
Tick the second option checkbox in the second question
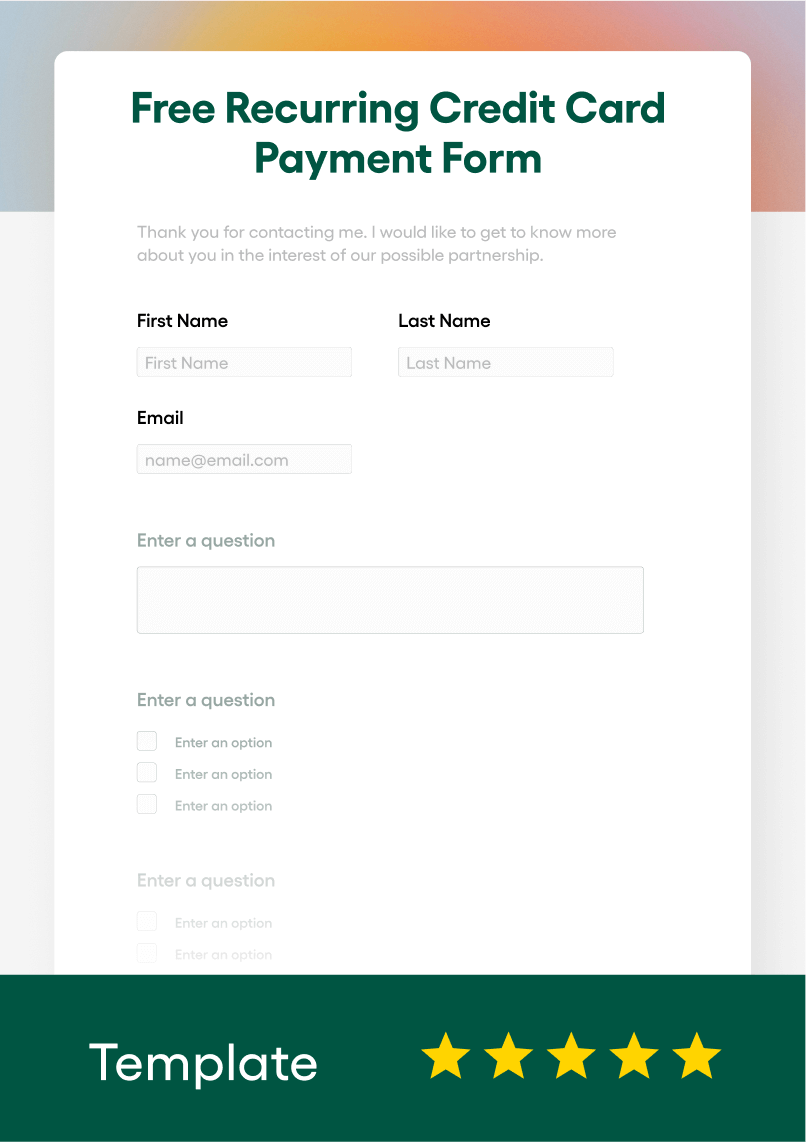[x=147, y=773]
